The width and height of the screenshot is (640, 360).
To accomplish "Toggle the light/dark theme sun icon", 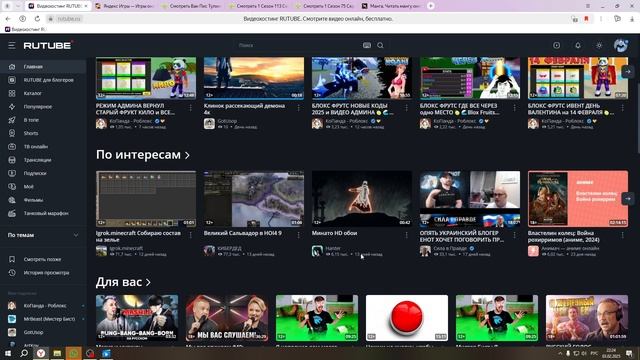I will click(599, 45).
